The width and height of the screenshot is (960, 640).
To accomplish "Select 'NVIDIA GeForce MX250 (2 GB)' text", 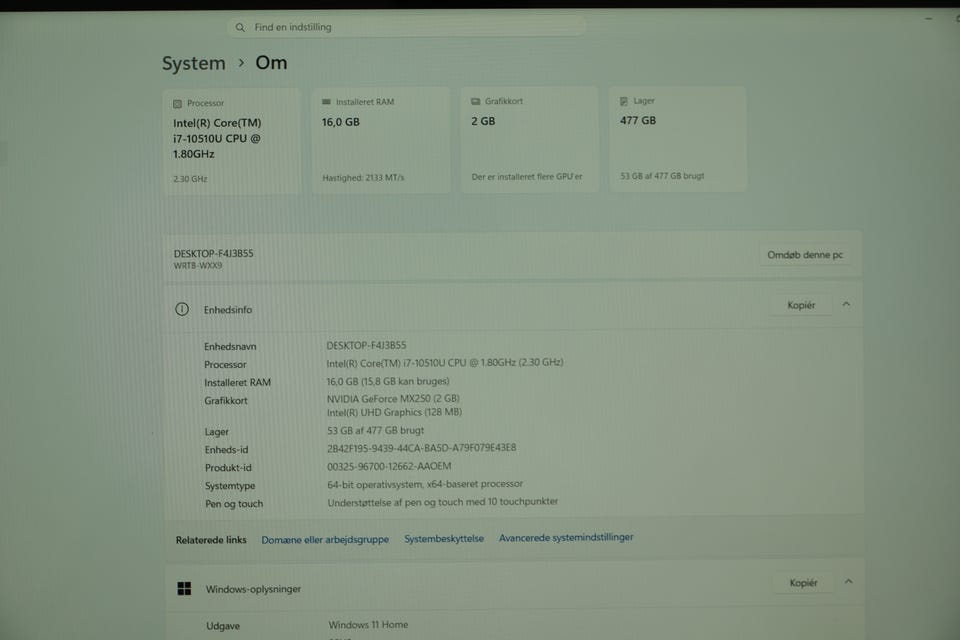I will click(393, 399).
